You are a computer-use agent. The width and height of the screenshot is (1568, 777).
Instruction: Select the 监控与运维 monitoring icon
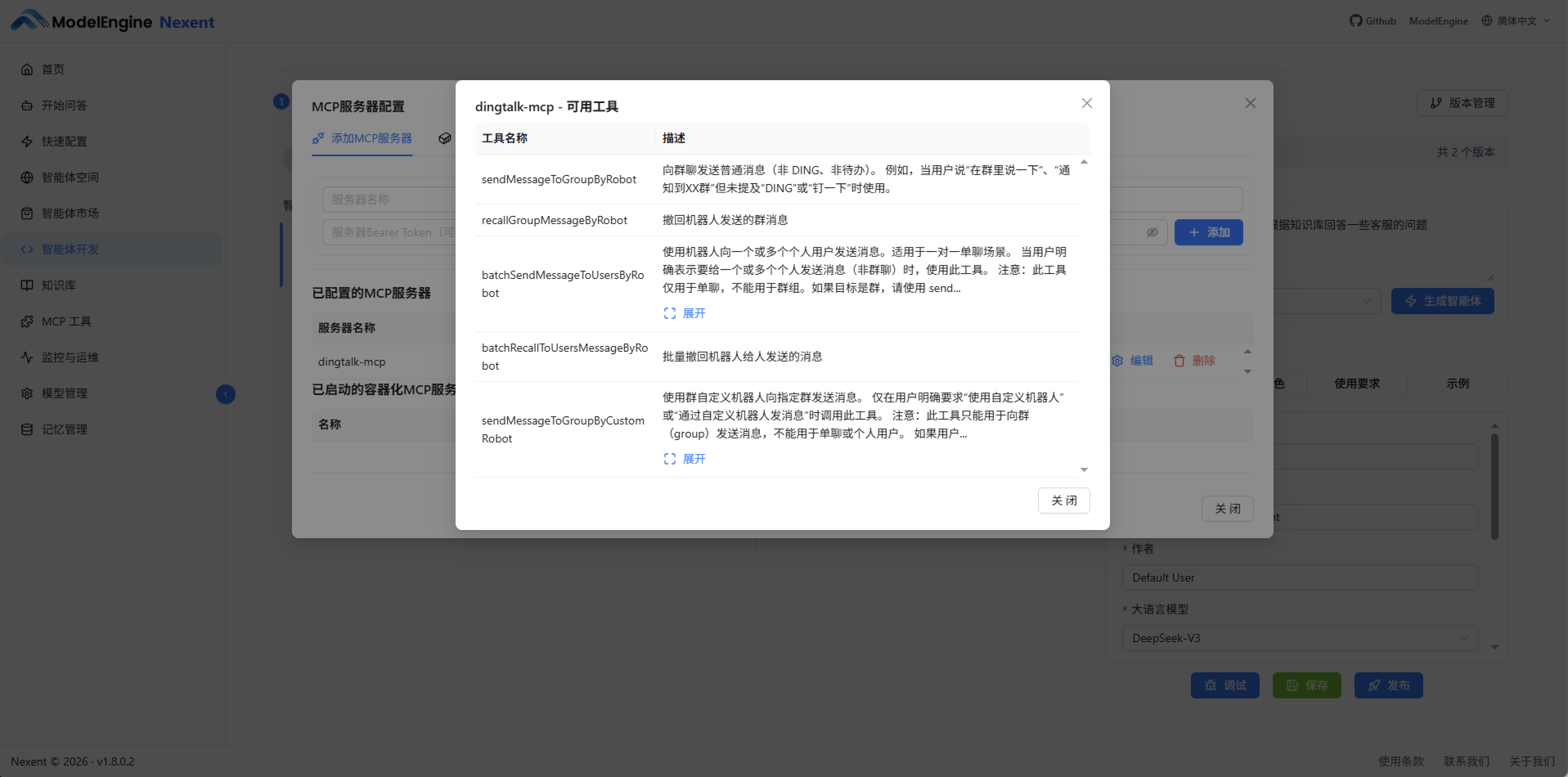tap(27, 357)
